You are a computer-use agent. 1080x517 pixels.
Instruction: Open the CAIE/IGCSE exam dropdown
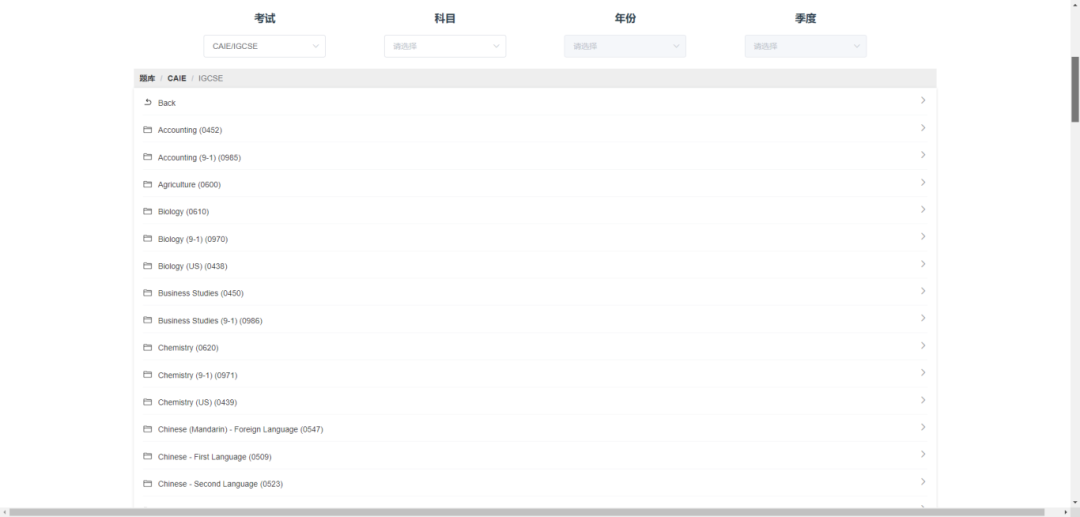pos(264,46)
